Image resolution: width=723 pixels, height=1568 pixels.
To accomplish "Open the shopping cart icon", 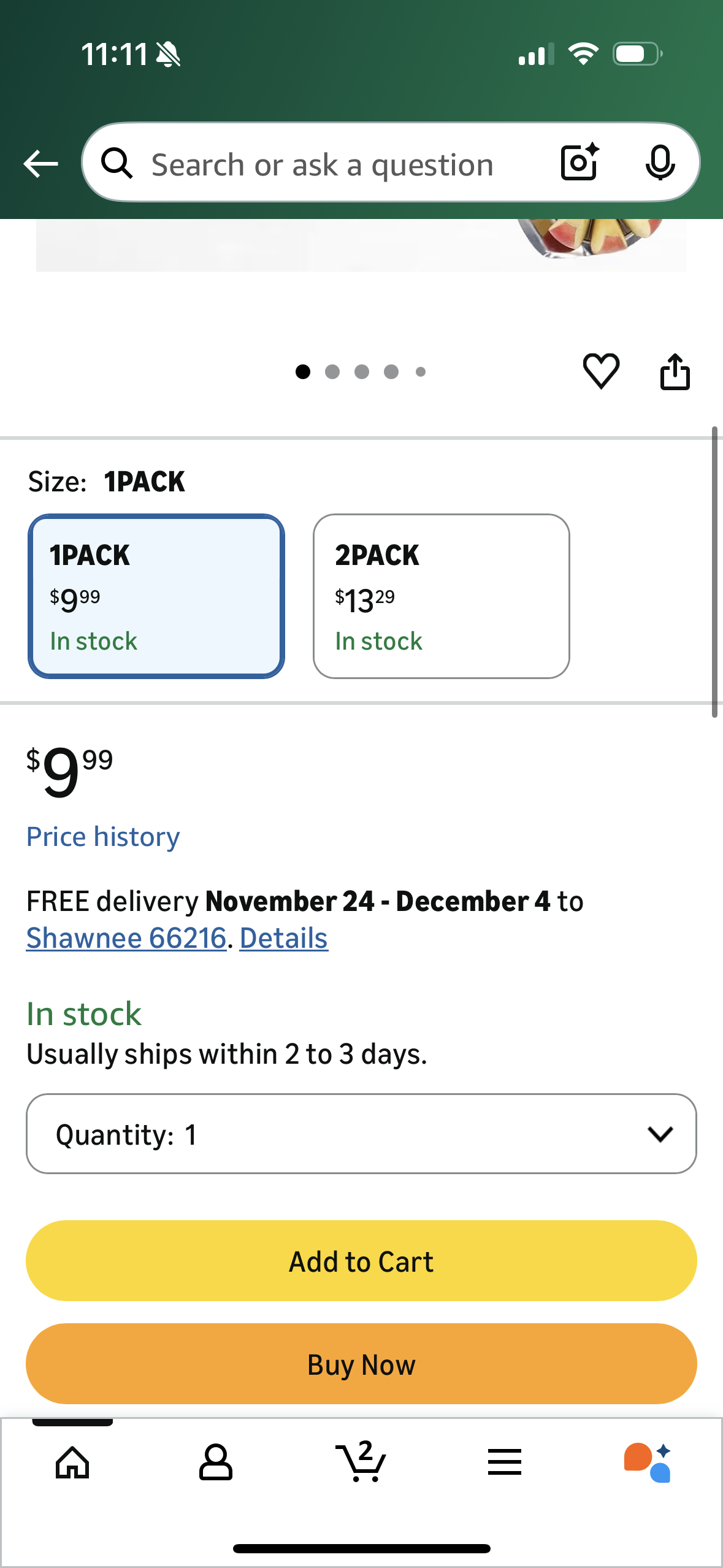I will click(x=361, y=1461).
